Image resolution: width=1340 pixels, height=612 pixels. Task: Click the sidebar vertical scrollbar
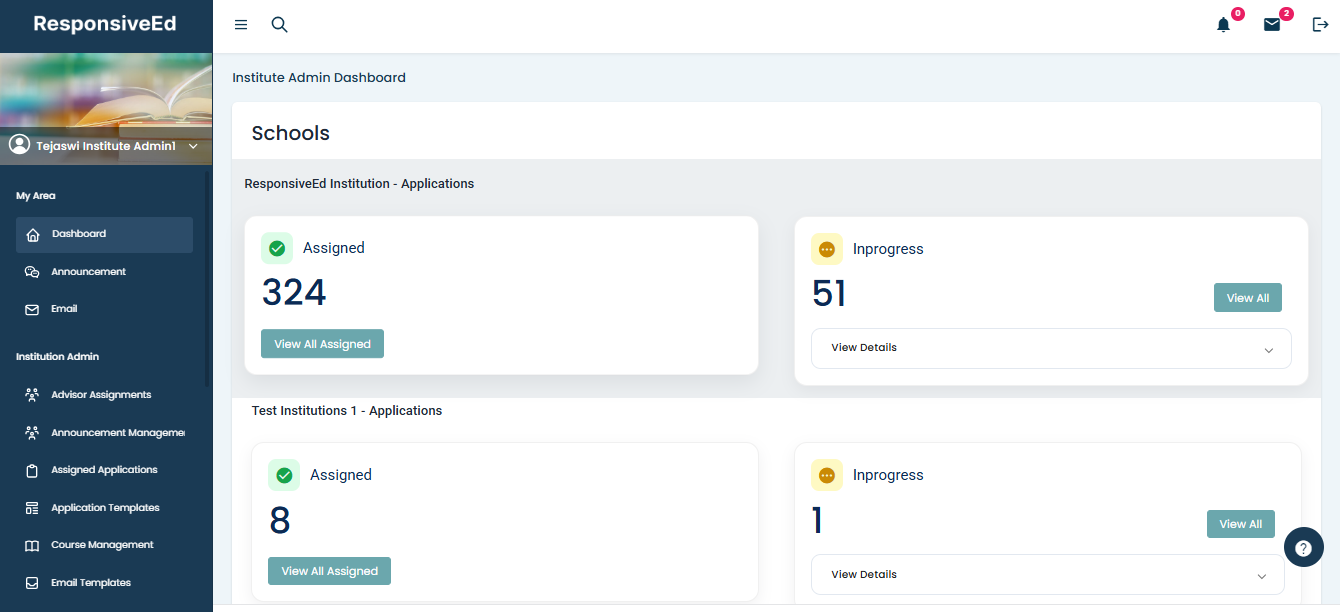207,280
